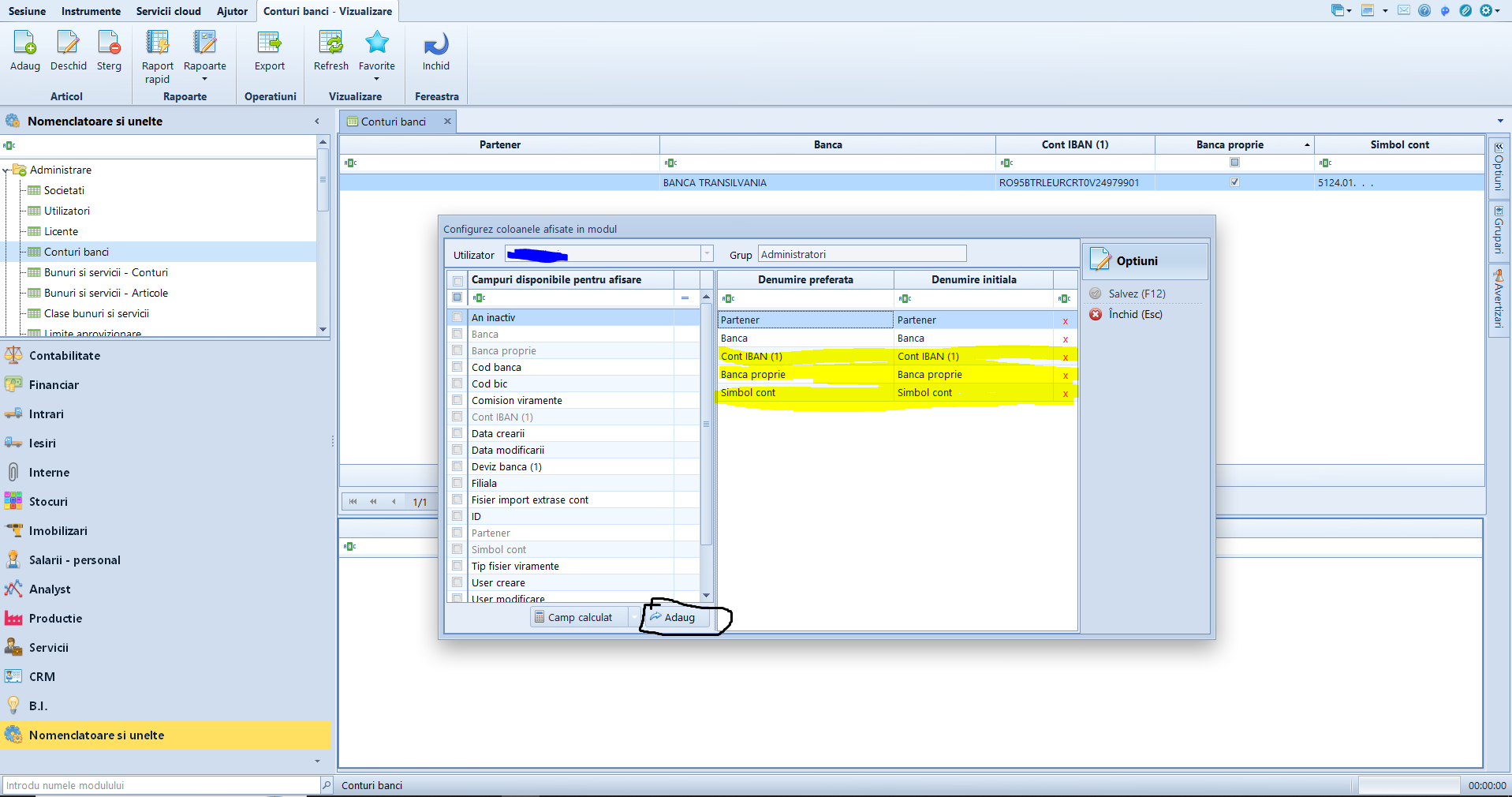Viewport: 1512px width, 797px height.
Task: Remove the Simbol cont row with red x
Action: point(1066,393)
